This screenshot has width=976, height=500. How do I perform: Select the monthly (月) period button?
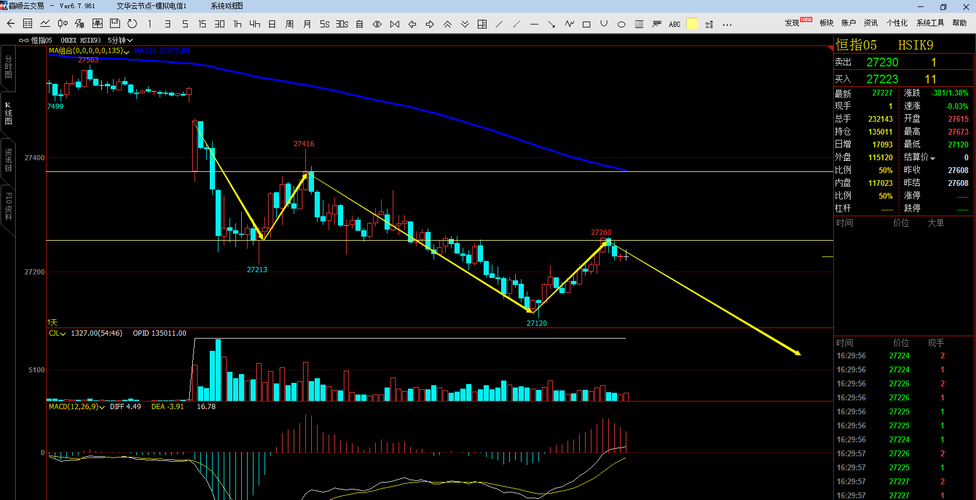(x=307, y=24)
